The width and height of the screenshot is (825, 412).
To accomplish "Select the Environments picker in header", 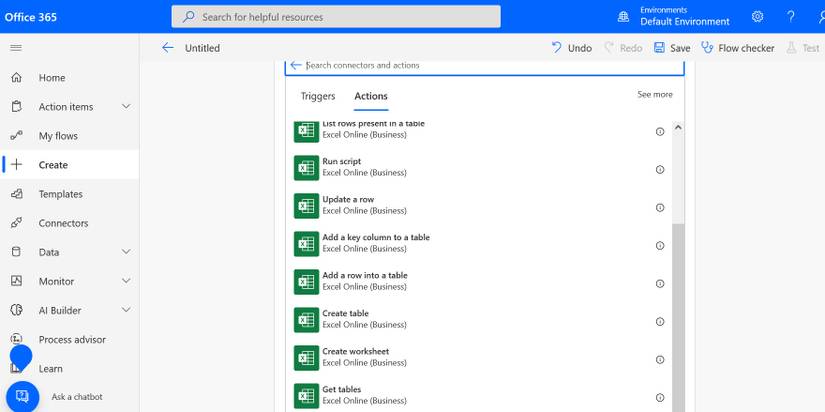I will point(685,16).
